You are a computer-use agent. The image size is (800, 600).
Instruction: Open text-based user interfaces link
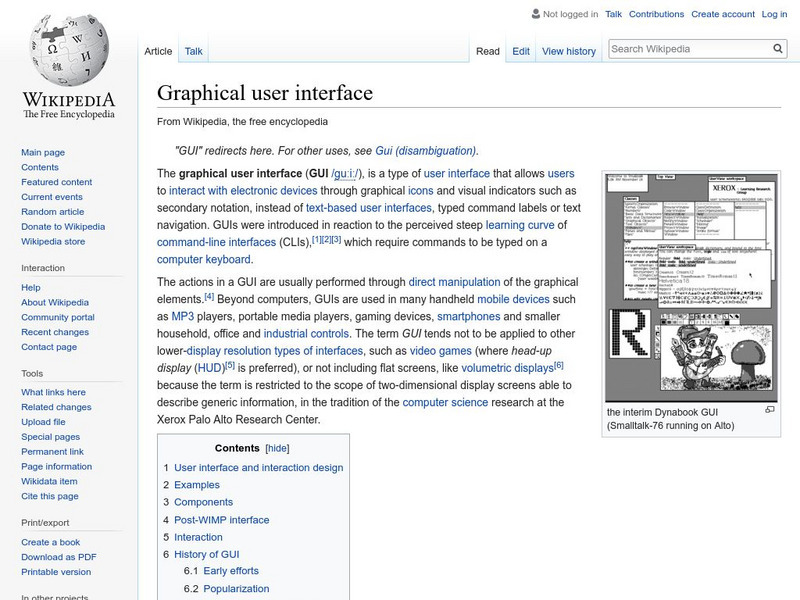(369, 208)
